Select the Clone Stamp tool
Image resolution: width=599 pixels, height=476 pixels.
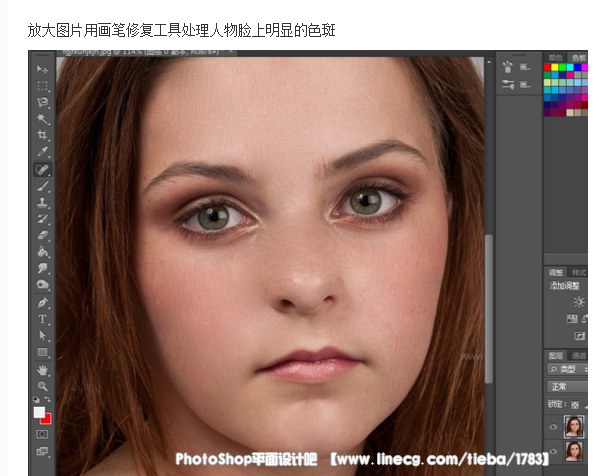[42, 202]
